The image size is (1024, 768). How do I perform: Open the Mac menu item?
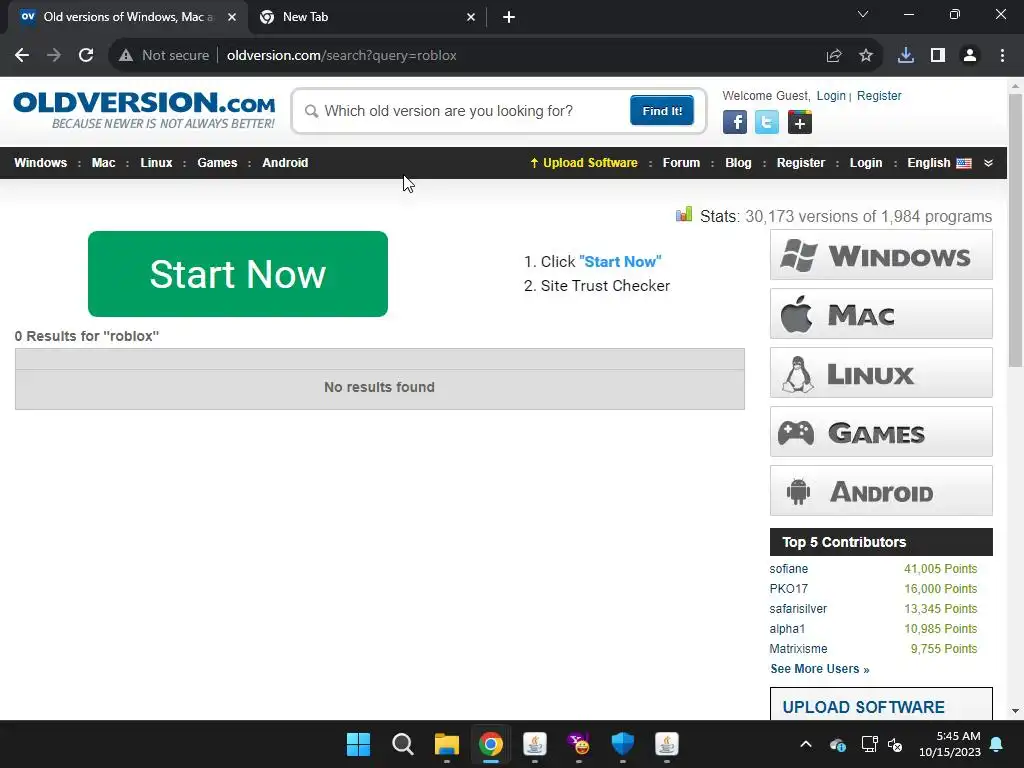[103, 163]
